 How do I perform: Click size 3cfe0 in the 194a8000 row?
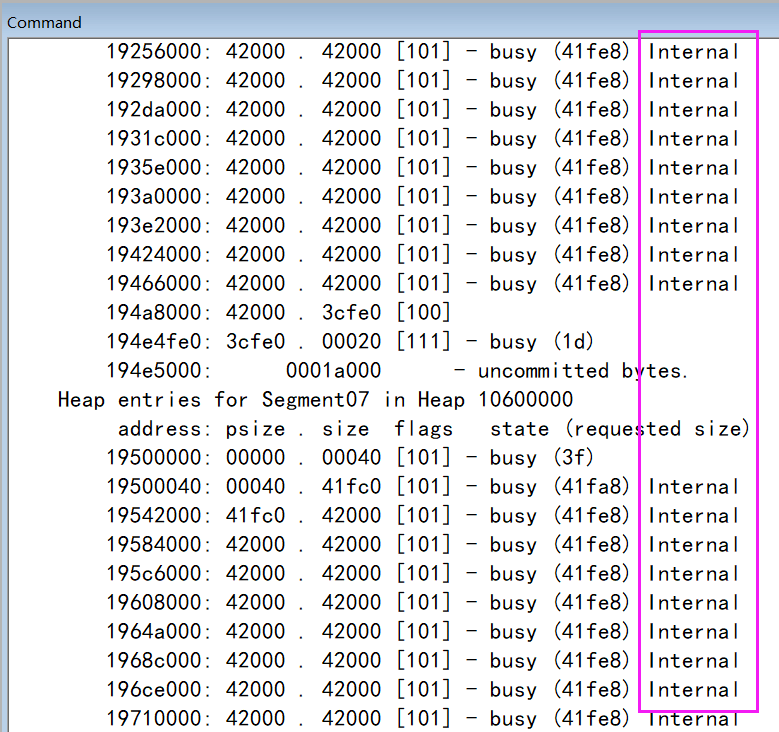click(351, 312)
